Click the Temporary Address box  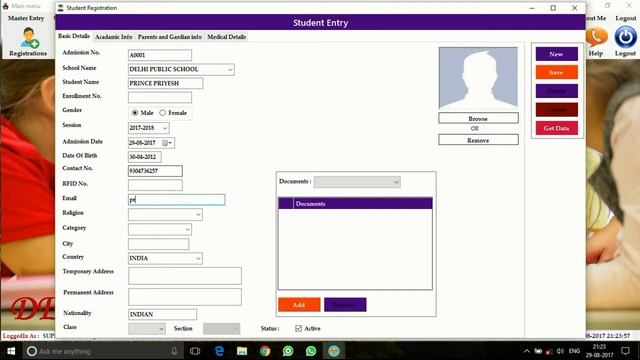pos(185,276)
